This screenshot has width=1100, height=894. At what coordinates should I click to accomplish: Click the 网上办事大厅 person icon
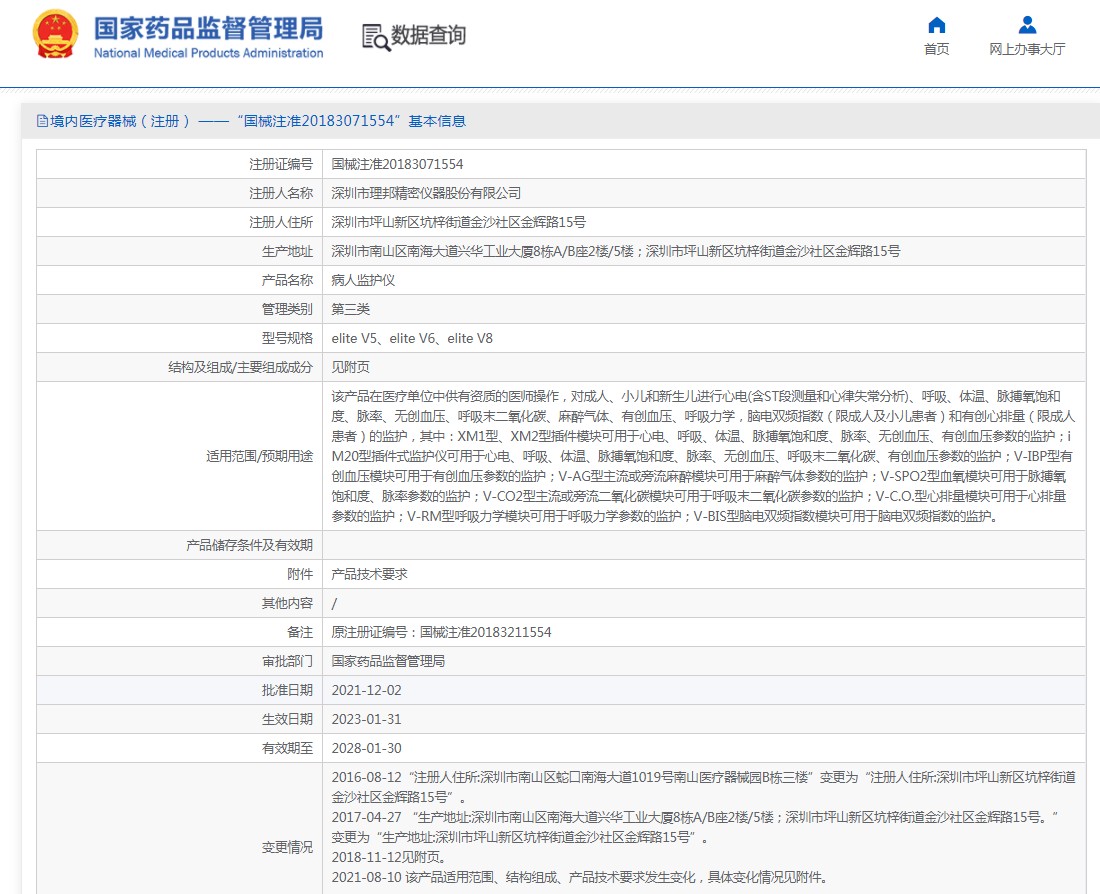pos(1027,26)
